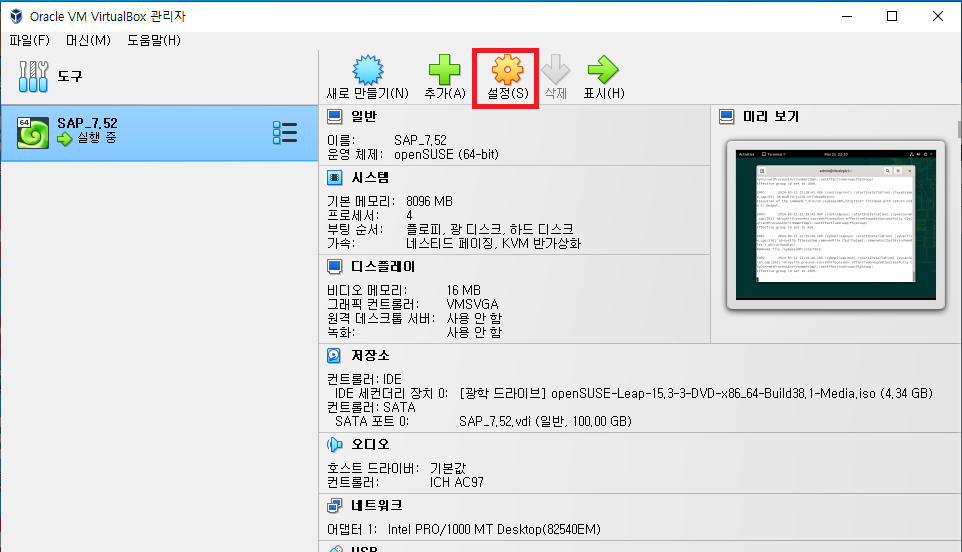The image size is (962, 552).
Task: Click the 오디오 section speaker icon
Action: coord(334,445)
